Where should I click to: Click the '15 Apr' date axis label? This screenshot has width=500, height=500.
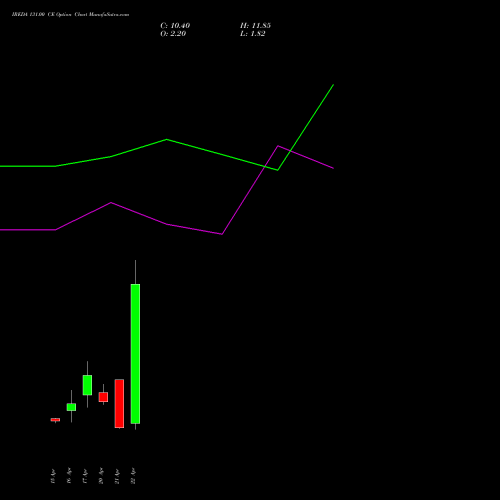click(x=53, y=476)
